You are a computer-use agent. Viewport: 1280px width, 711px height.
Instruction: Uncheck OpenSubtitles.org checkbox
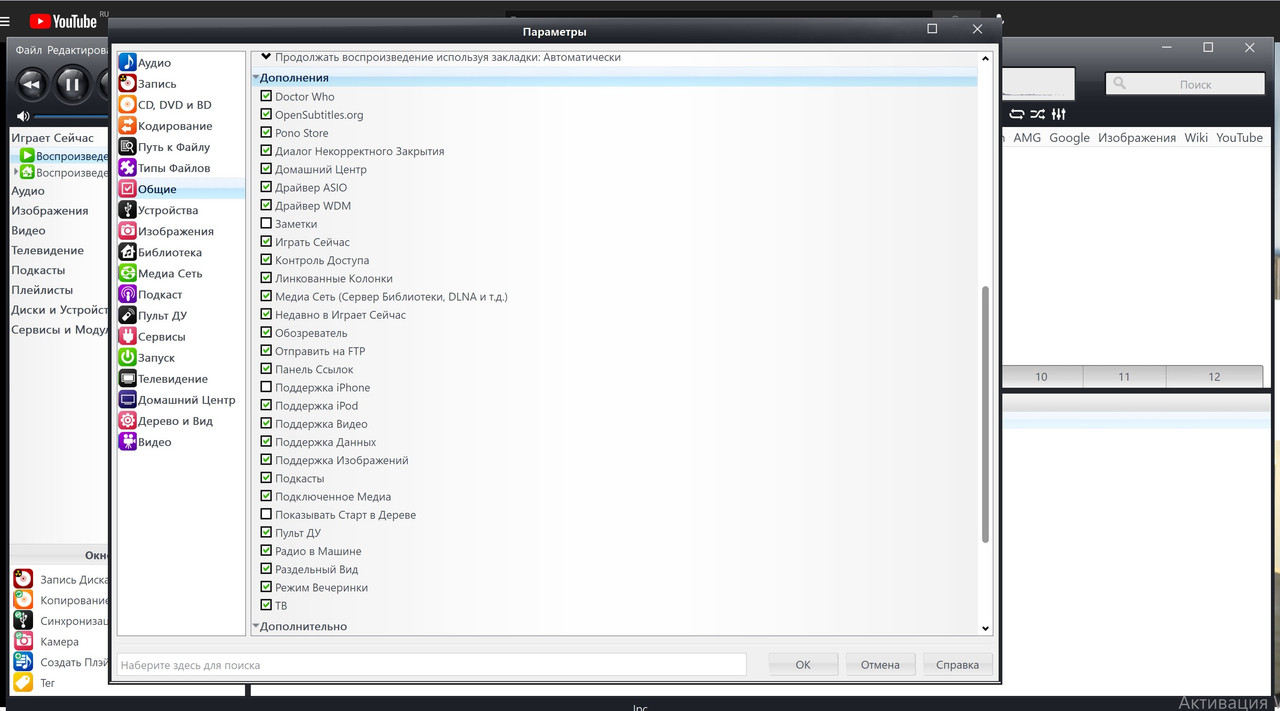(266, 115)
